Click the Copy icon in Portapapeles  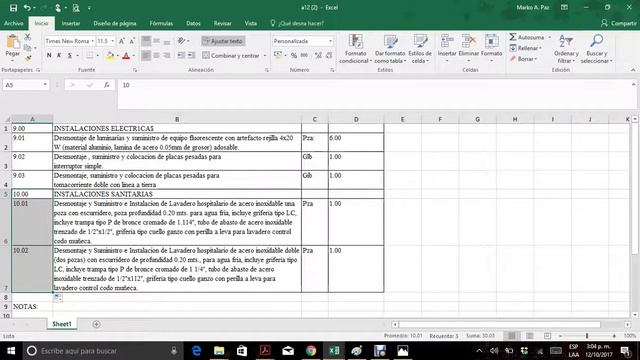pos(28,48)
